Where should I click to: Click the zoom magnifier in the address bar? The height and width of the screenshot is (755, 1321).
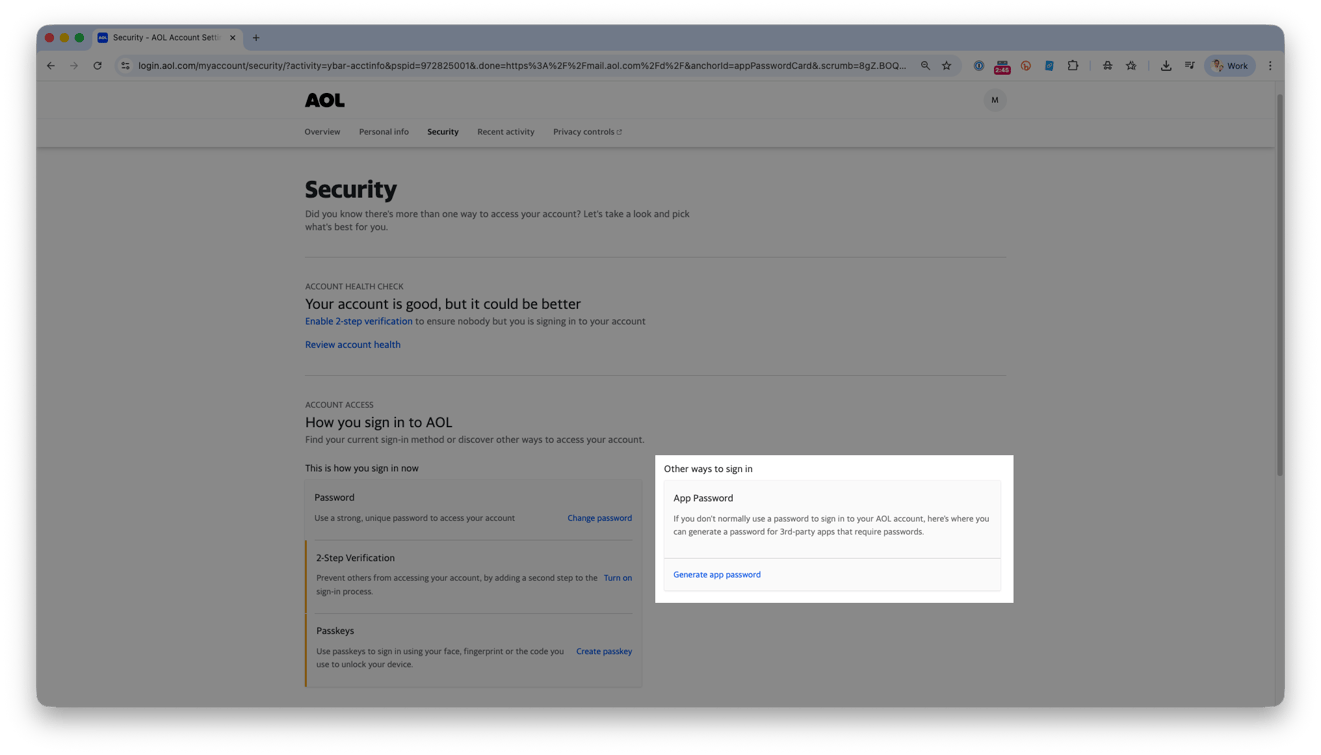pyautogui.click(x=924, y=65)
